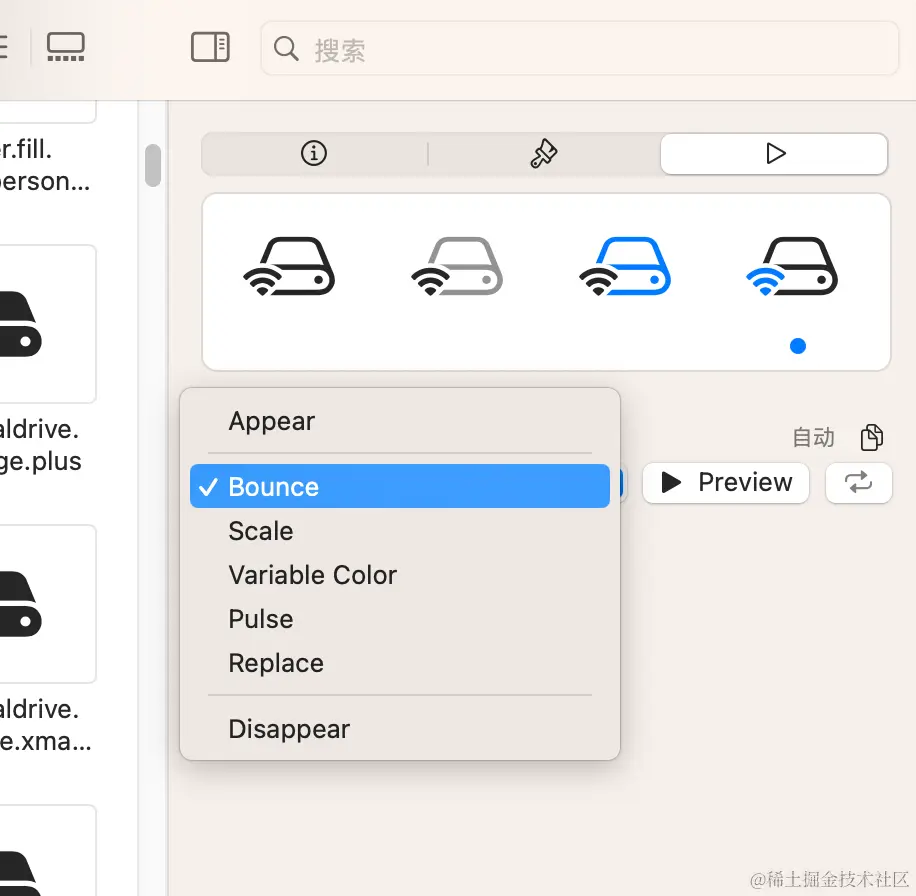
Task: Click the search magnifier icon
Action: [x=286, y=47]
